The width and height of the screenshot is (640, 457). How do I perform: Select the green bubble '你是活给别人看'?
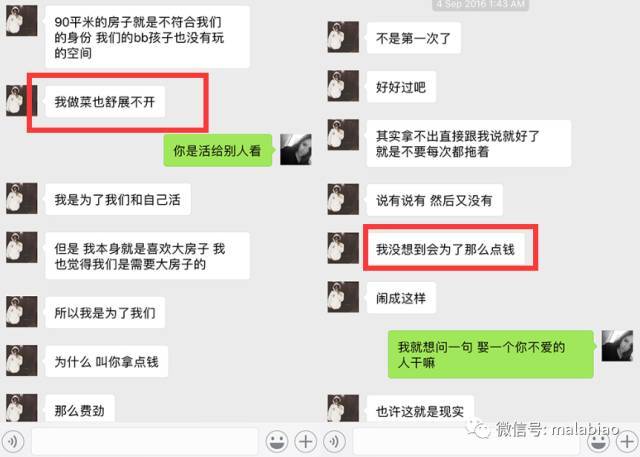[x=218, y=150]
